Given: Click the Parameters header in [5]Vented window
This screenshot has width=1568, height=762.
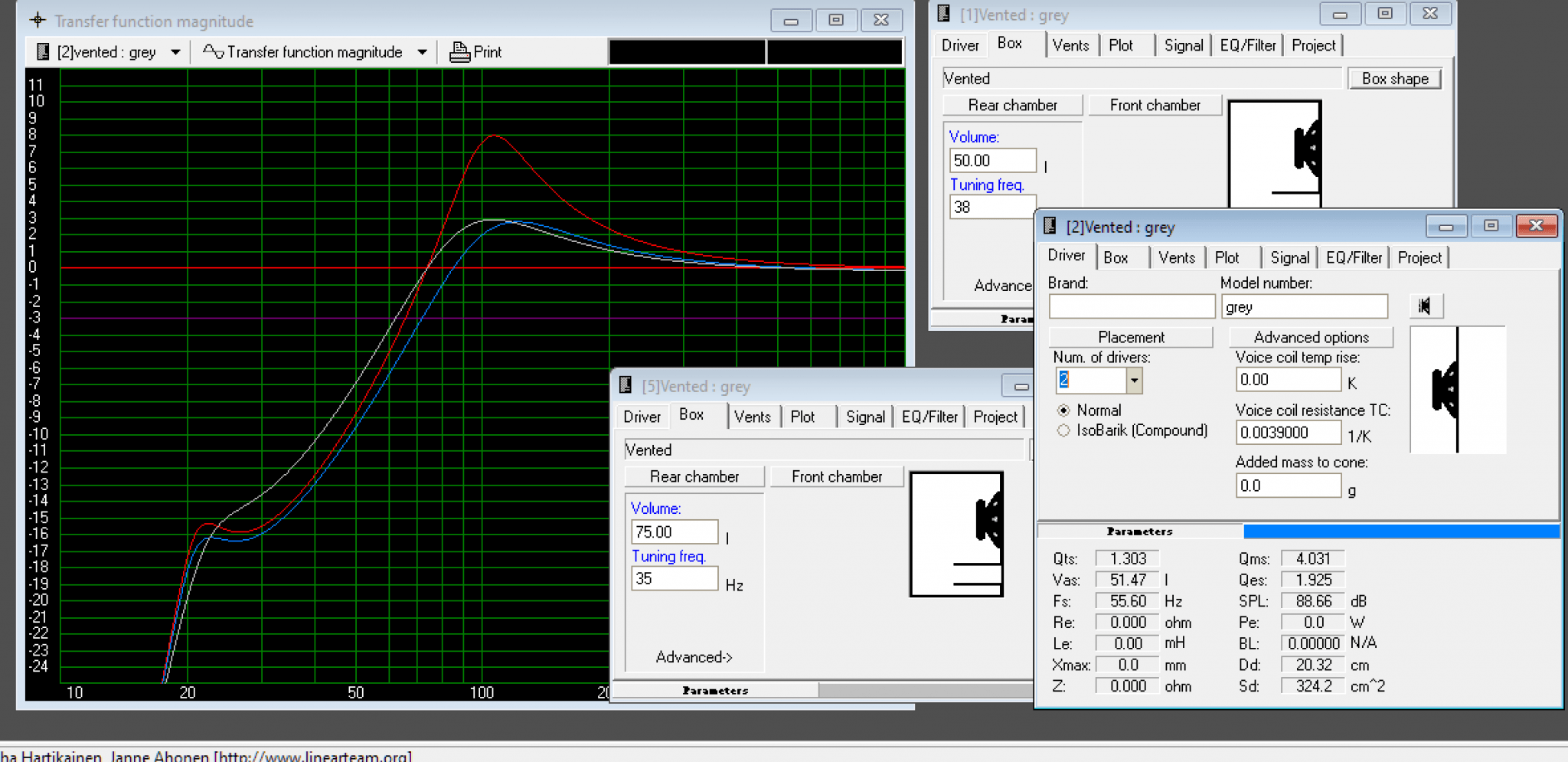Looking at the screenshot, I should tap(715, 691).
